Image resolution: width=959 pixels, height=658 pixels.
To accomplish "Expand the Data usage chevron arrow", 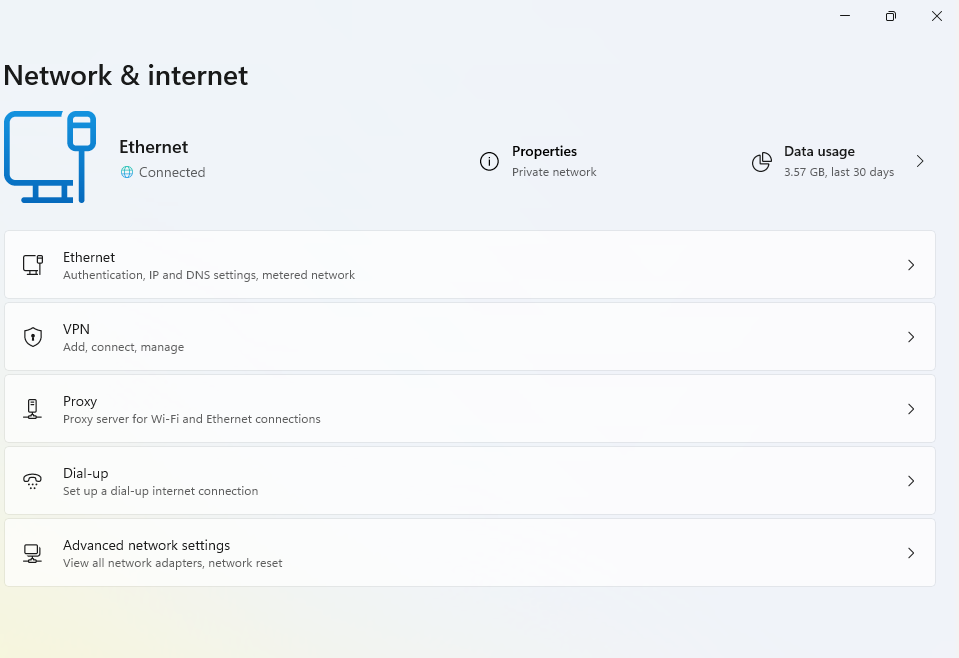I will (920, 161).
